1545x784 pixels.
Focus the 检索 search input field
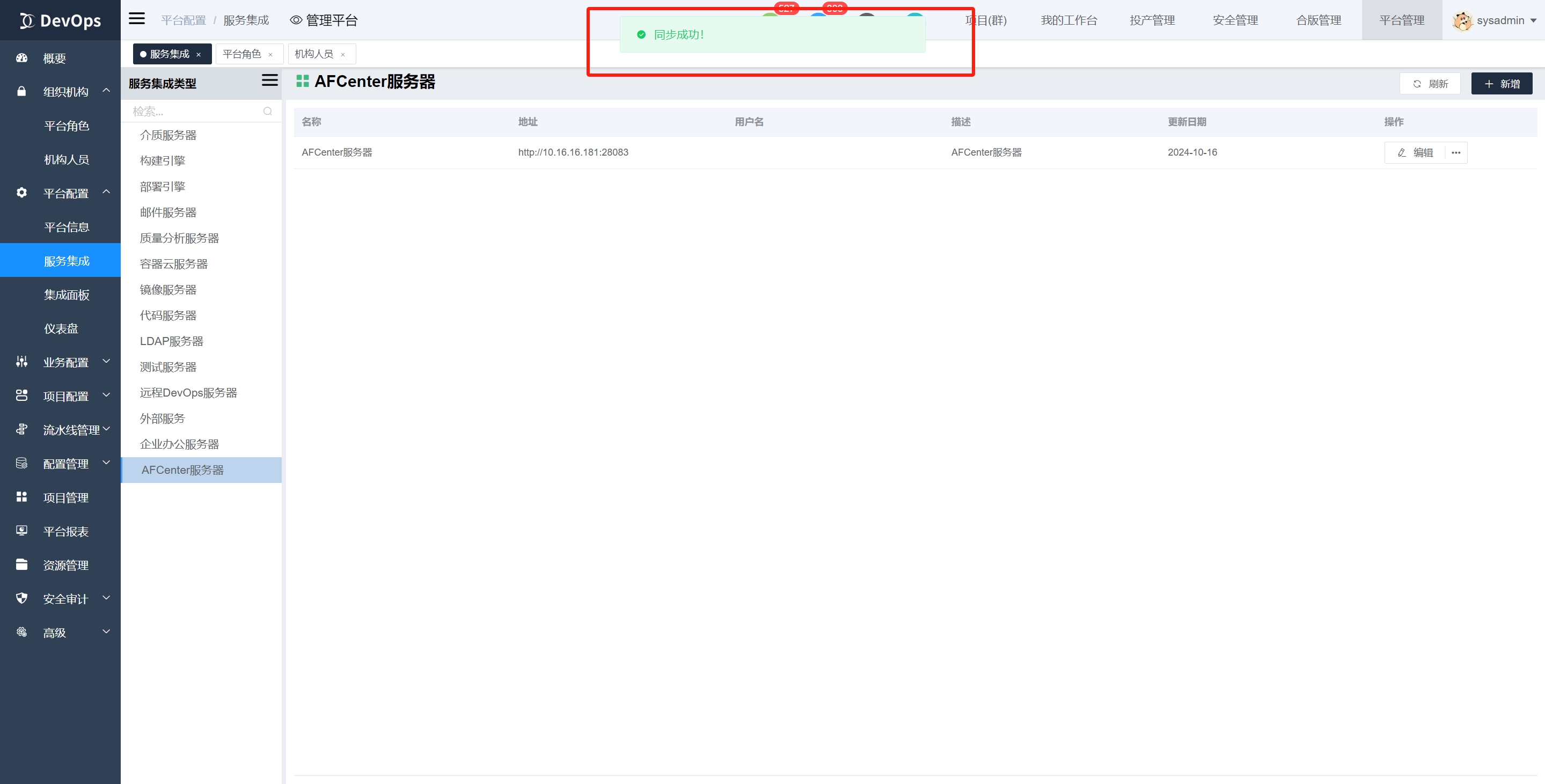click(192, 111)
